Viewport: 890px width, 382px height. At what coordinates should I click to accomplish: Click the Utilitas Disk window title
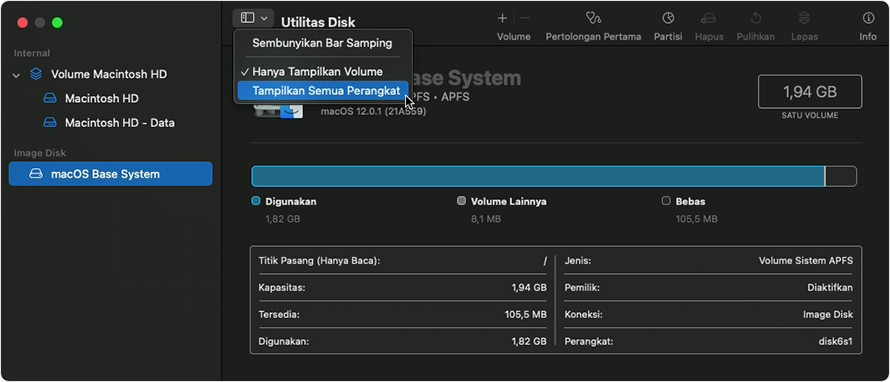pos(318,22)
